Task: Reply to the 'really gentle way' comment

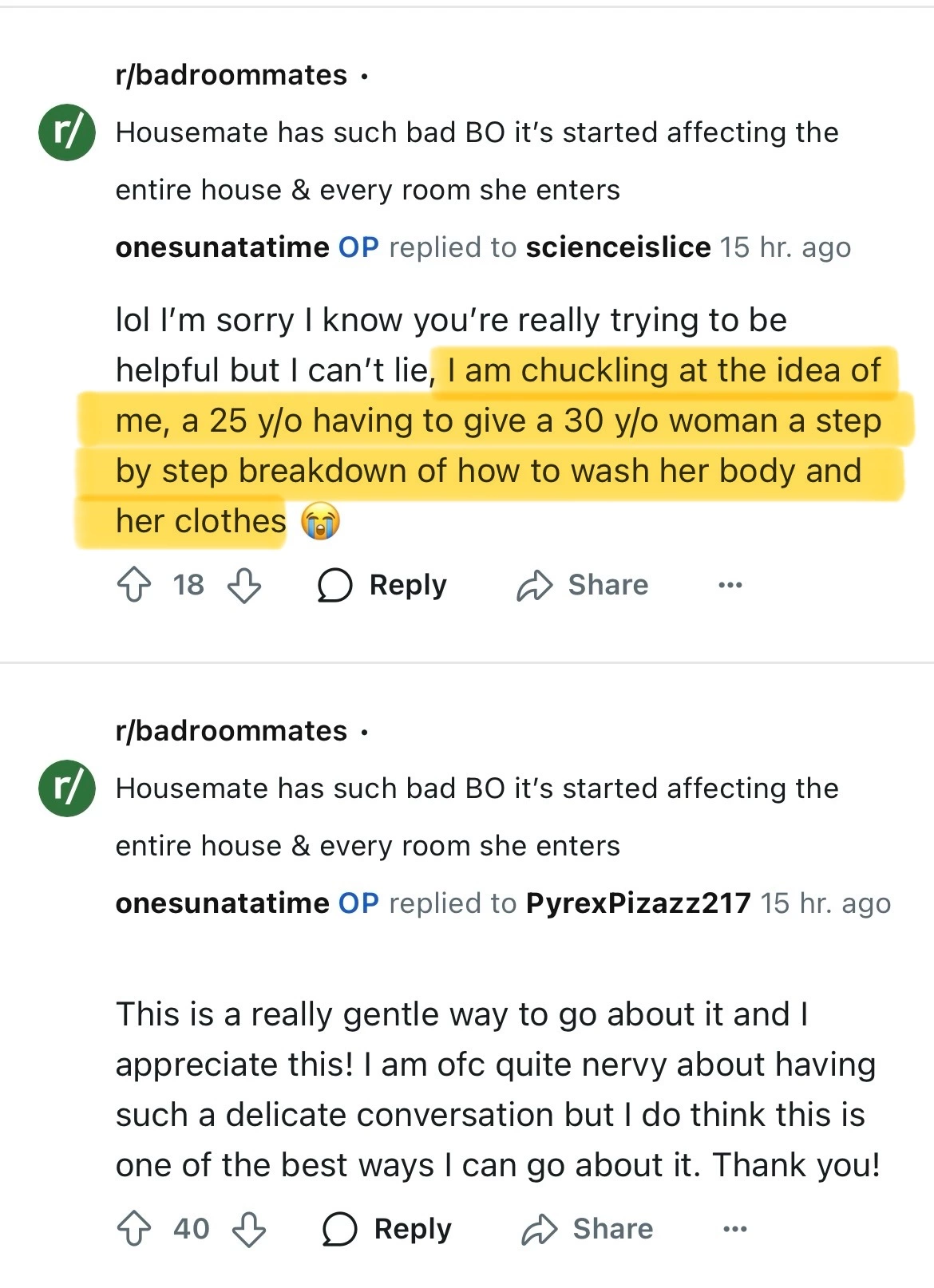Action: tap(387, 1229)
